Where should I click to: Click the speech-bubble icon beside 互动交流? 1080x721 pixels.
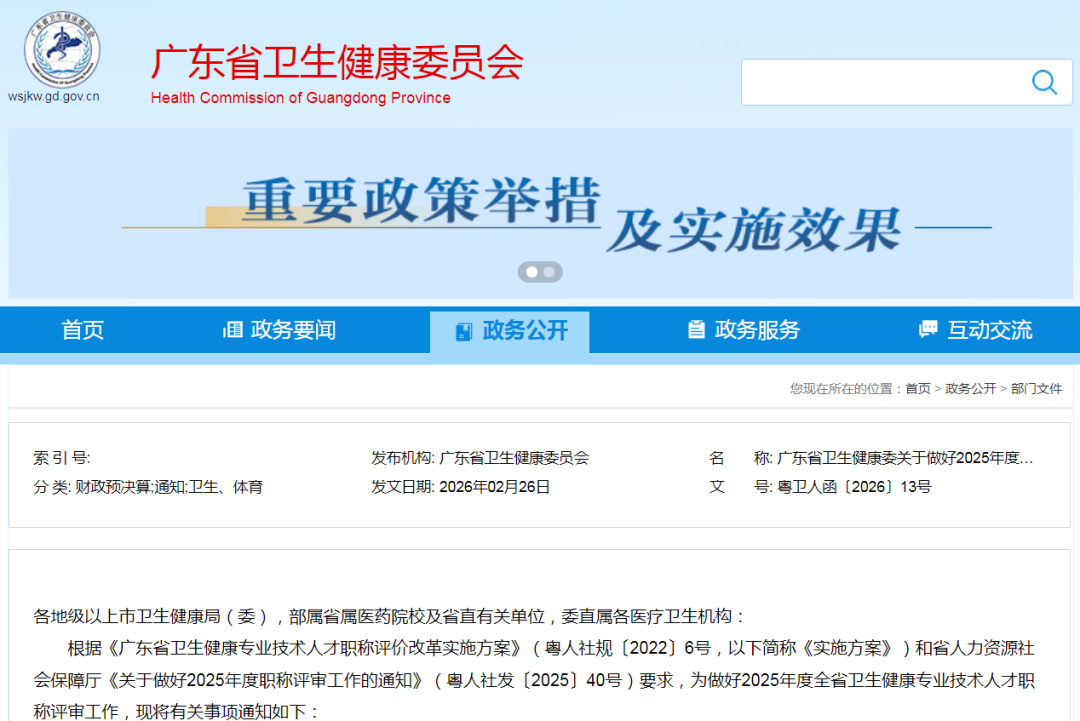(x=927, y=330)
